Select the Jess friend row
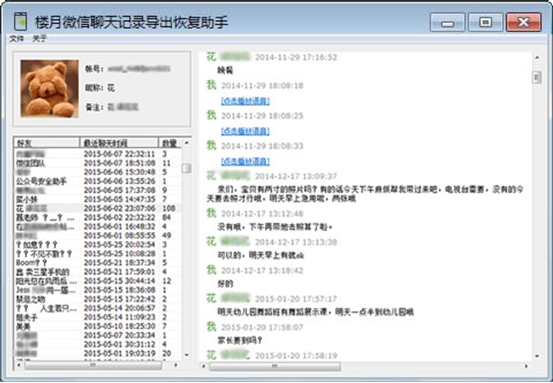Image resolution: width=553 pixels, height=383 pixels. (98, 290)
